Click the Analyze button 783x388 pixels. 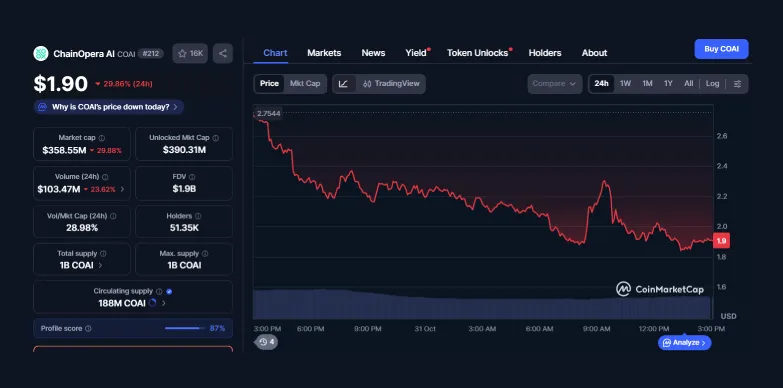(x=685, y=343)
